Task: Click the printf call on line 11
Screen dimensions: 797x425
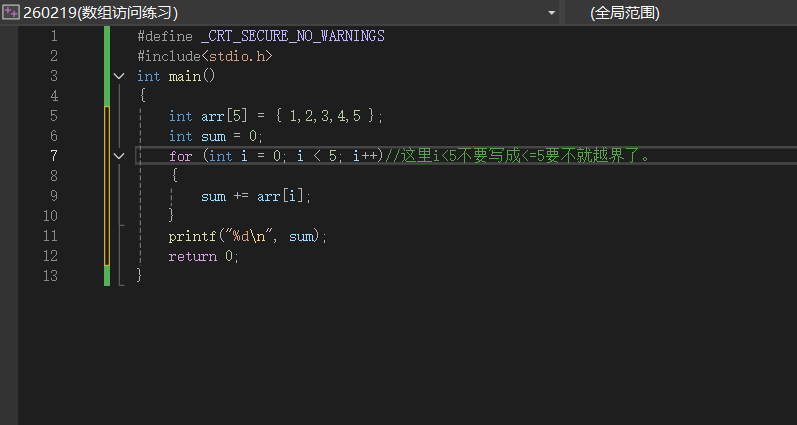Action: tap(246, 236)
